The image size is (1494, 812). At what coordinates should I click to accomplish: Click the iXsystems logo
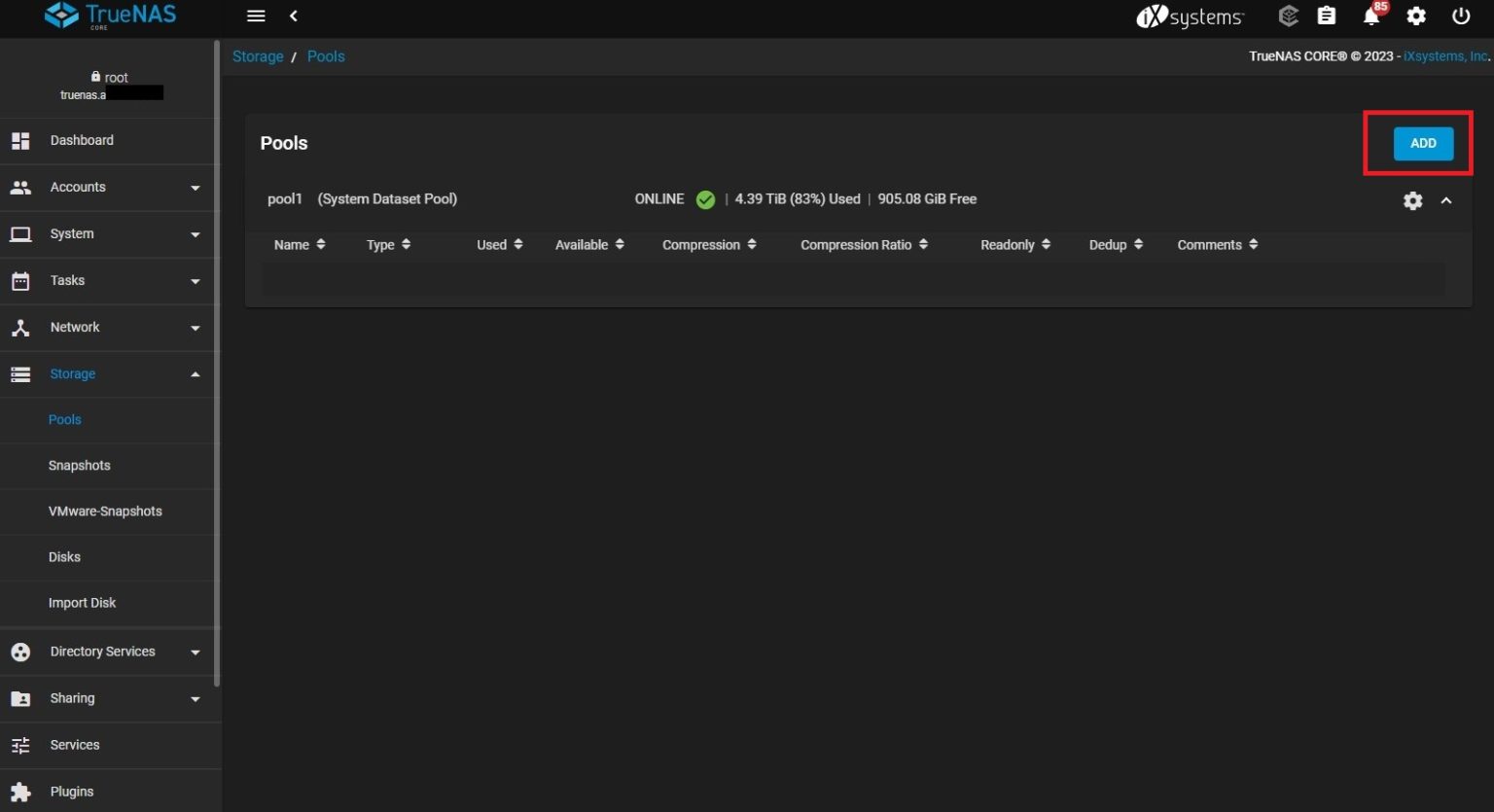(1189, 17)
